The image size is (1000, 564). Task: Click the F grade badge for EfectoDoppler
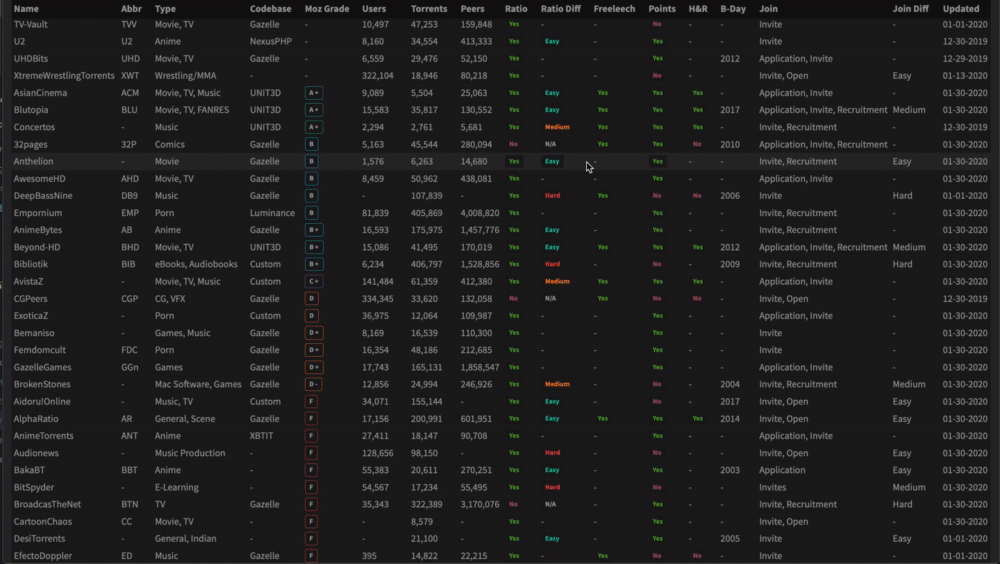click(x=311, y=556)
